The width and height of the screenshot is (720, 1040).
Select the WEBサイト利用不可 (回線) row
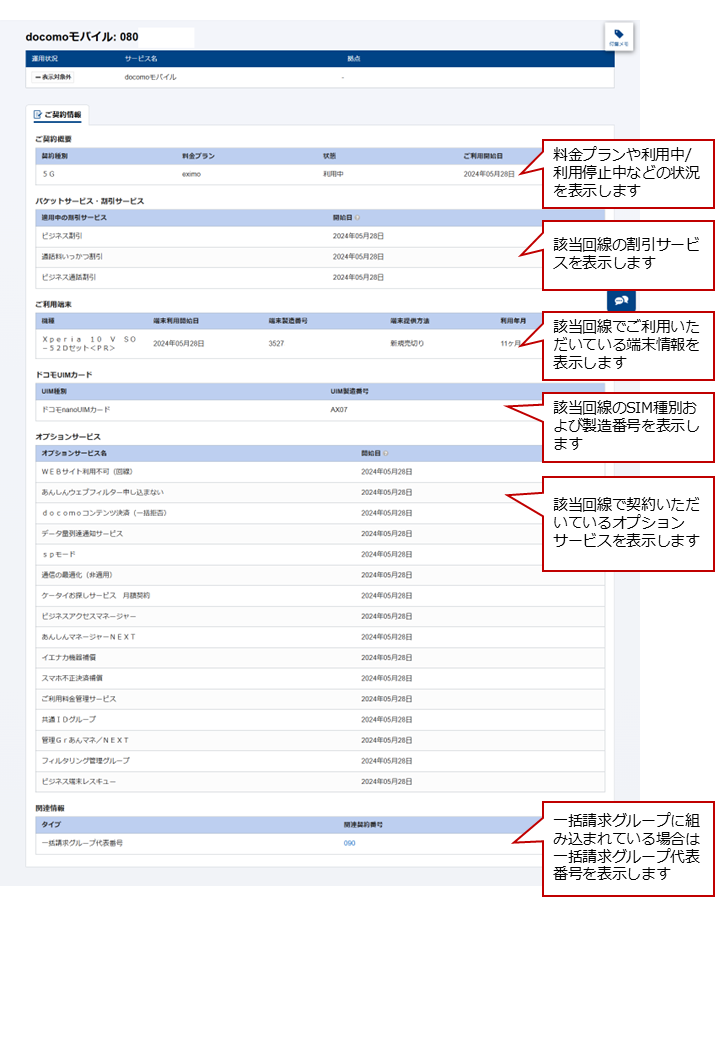pos(320,472)
